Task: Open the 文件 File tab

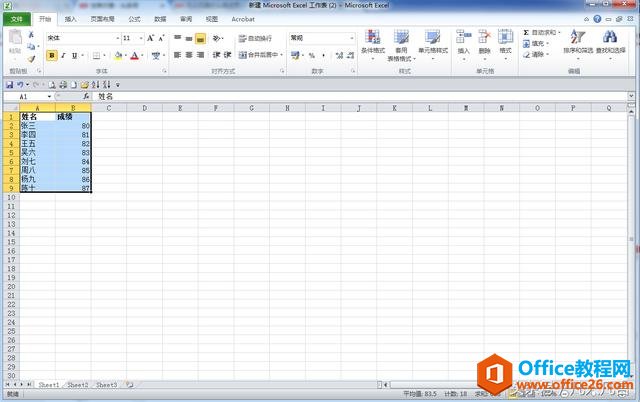Action: click(17, 19)
